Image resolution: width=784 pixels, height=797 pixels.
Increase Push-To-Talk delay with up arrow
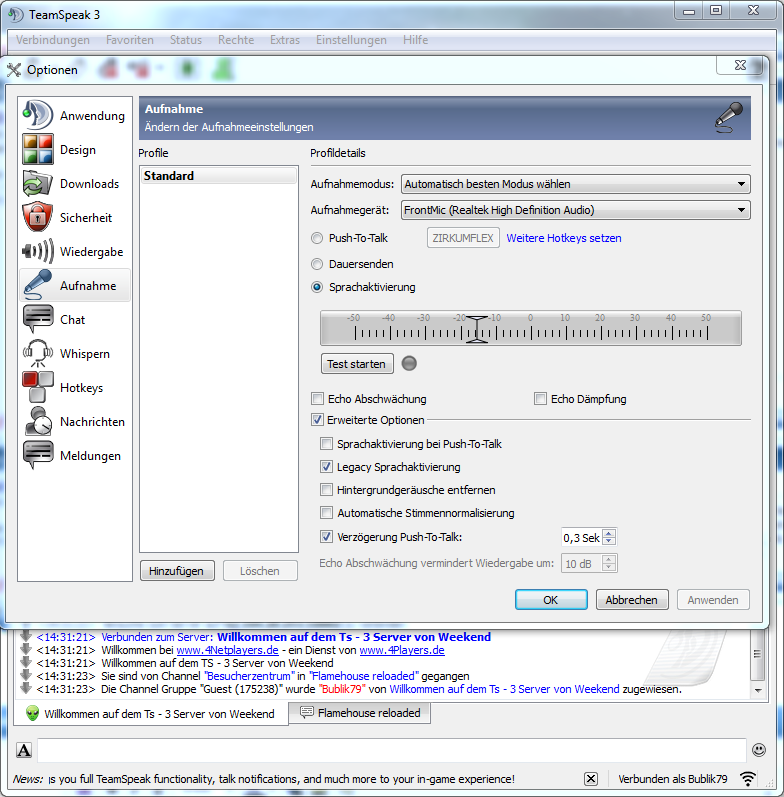click(609, 533)
